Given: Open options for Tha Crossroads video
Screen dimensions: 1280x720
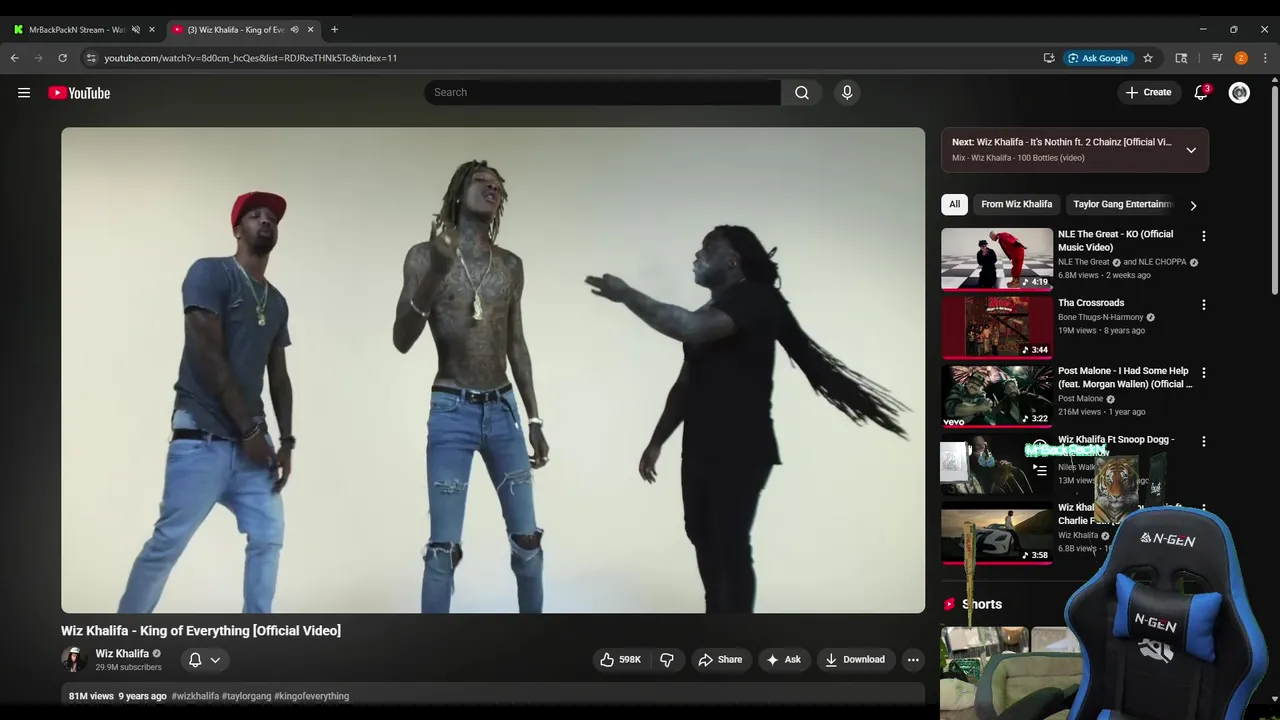Looking at the screenshot, I should (1204, 304).
